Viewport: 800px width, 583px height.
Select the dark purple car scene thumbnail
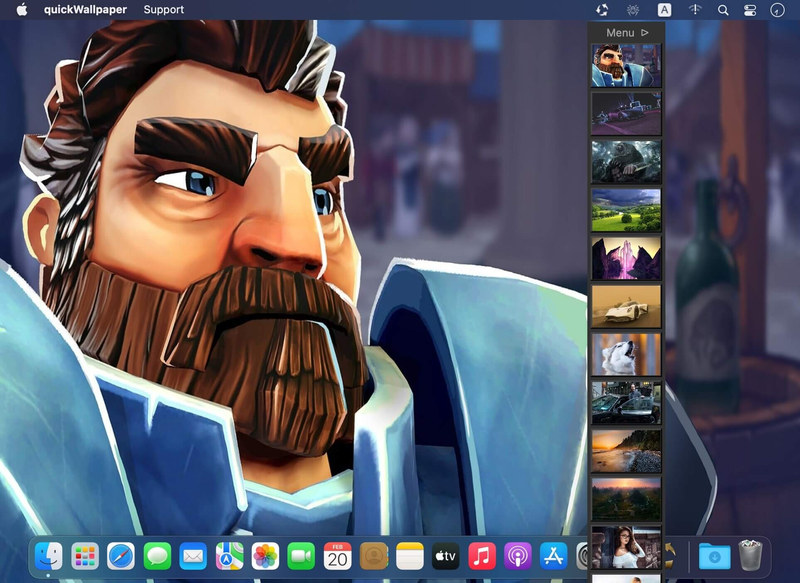click(626, 113)
